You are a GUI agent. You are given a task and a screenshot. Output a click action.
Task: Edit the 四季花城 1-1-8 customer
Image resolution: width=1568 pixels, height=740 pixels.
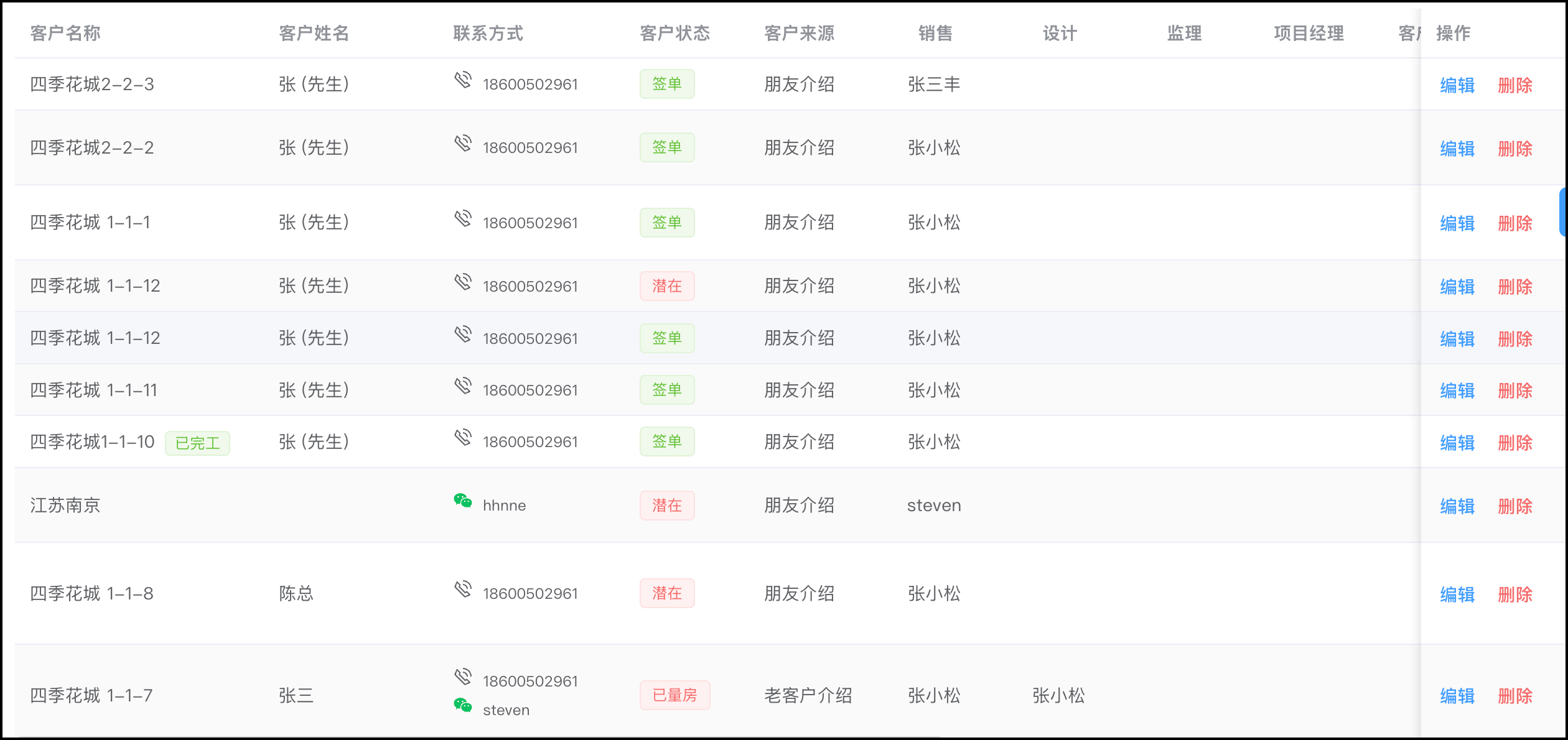tap(1457, 594)
